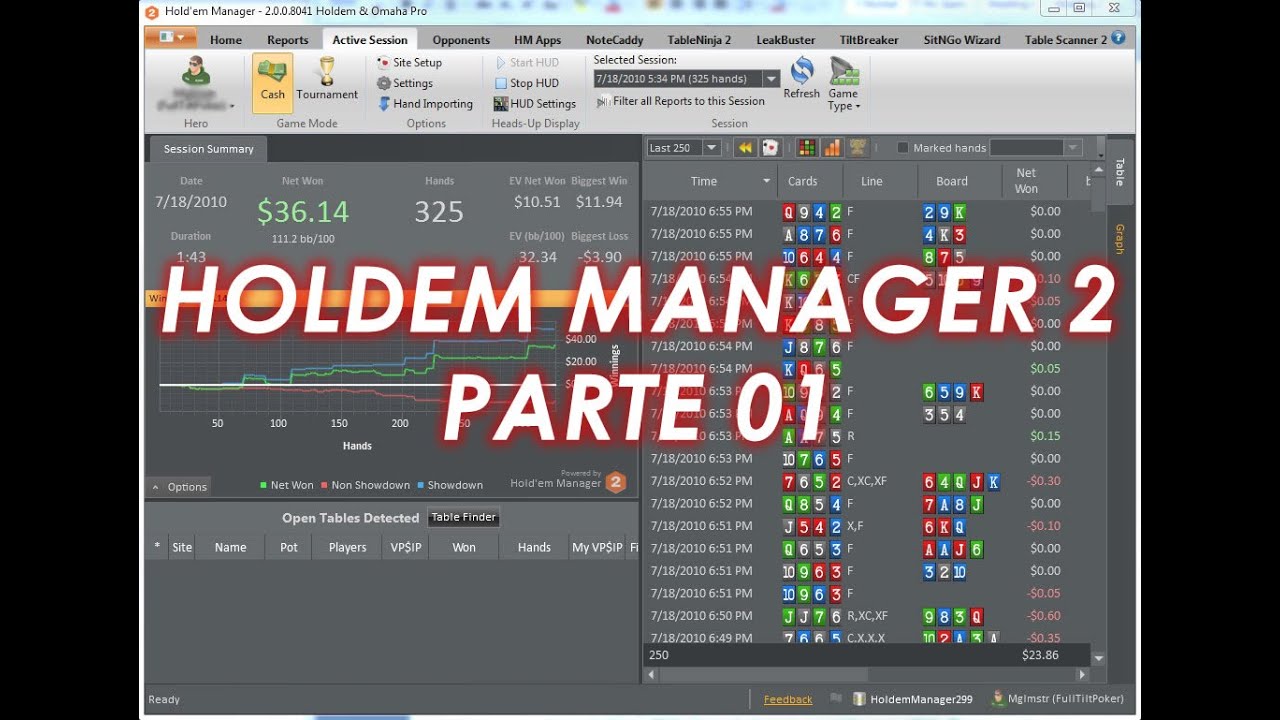Sort by the Board column header
1280x720 pixels.
point(952,181)
